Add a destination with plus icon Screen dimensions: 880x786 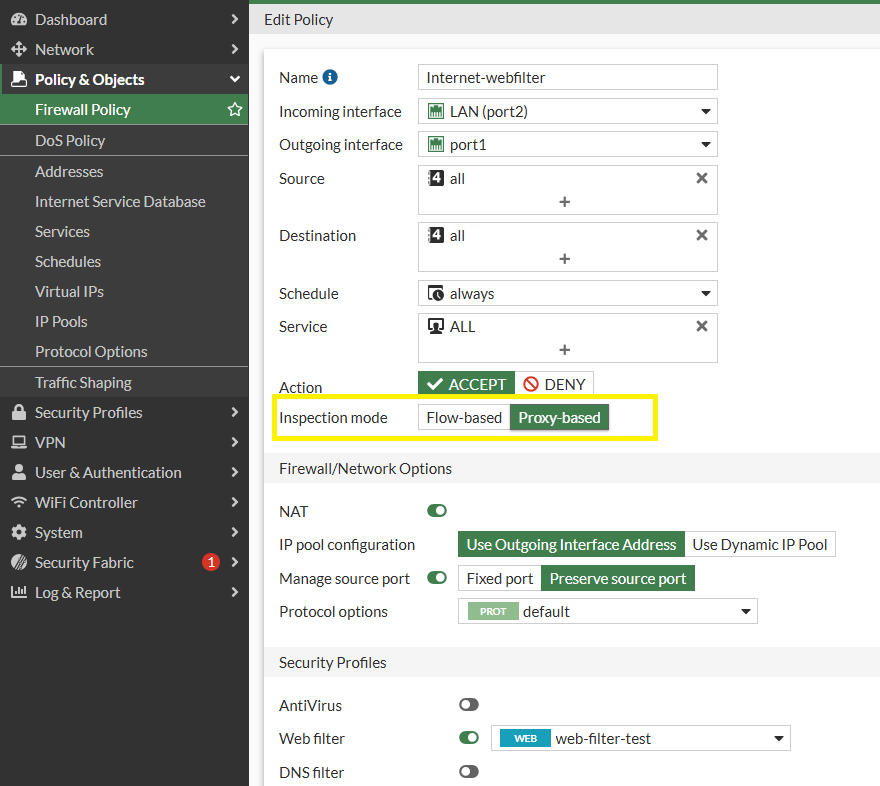(565, 259)
